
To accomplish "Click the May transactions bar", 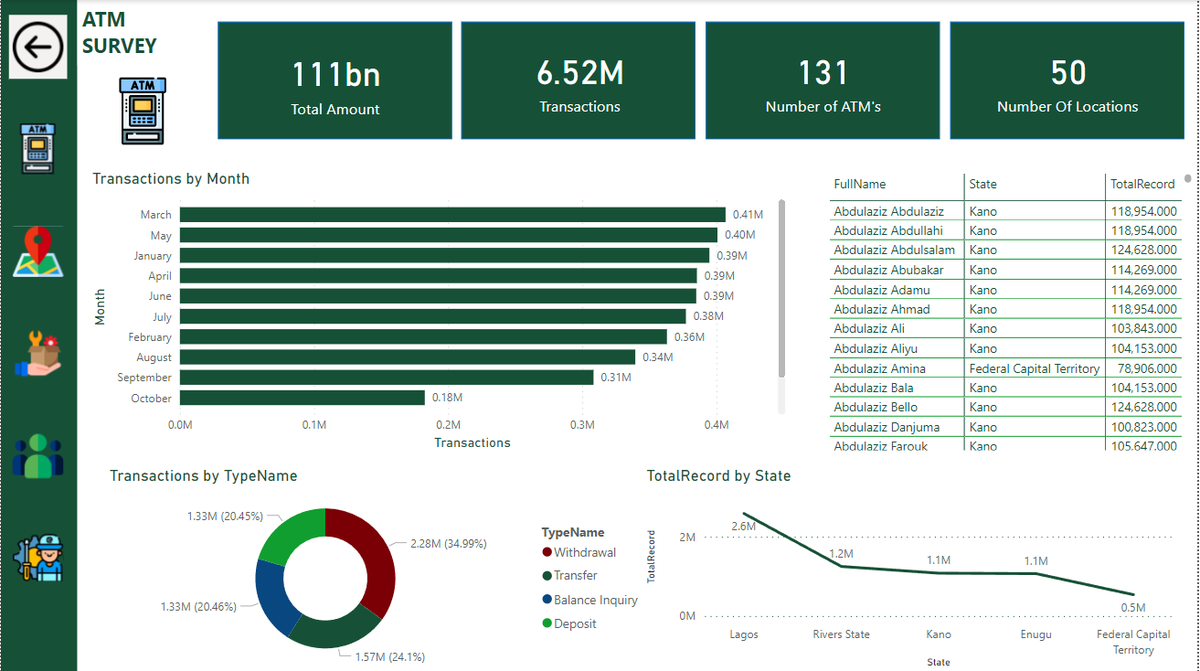I will (x=449, y=235).
